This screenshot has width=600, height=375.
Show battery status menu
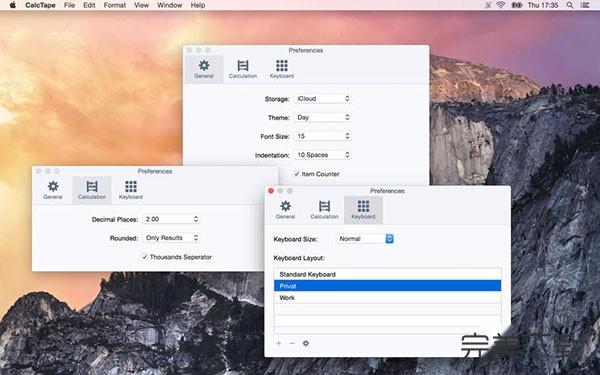[517, 5]
